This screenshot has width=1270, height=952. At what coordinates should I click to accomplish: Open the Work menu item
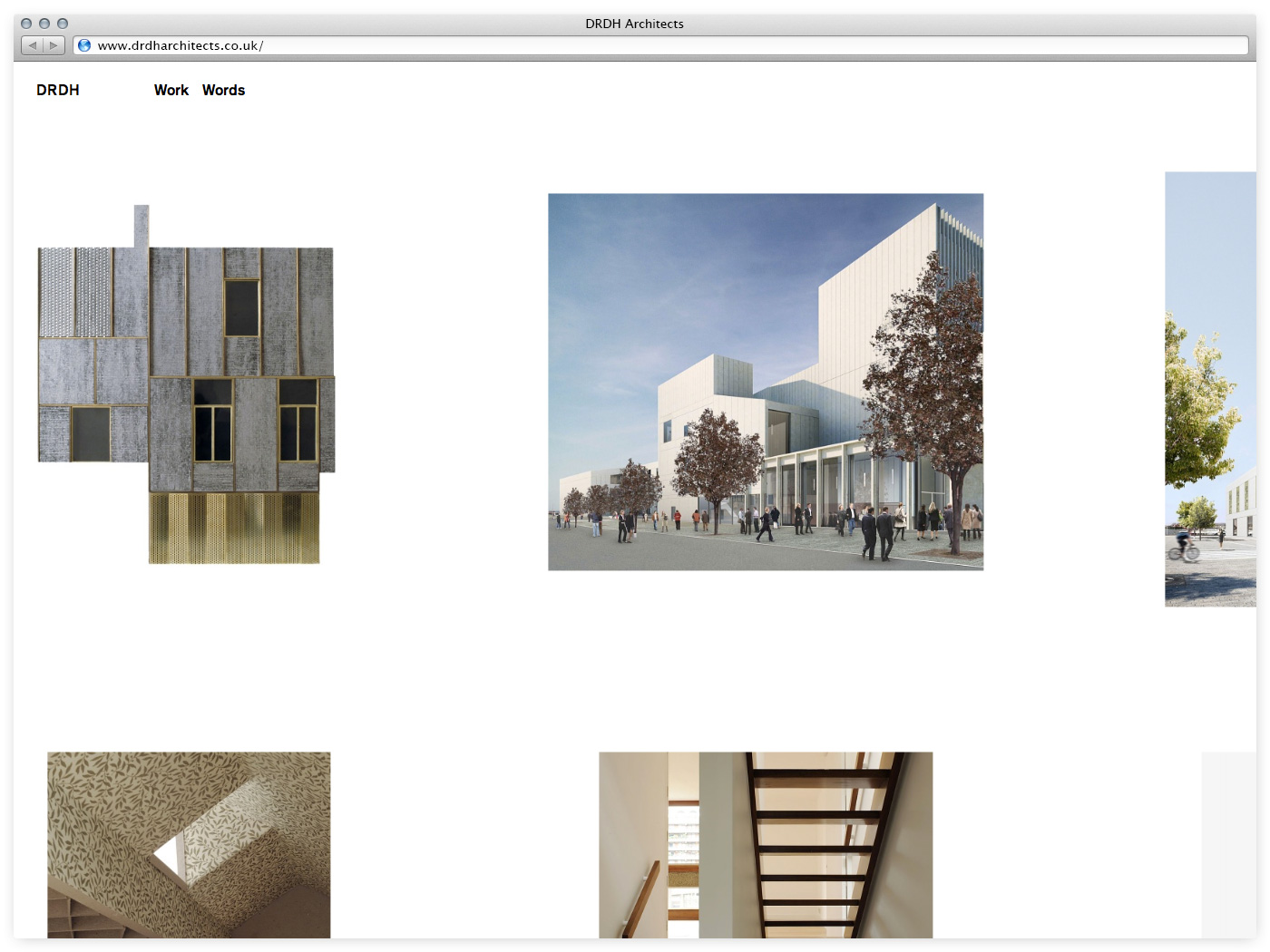(x=171, y=90)
